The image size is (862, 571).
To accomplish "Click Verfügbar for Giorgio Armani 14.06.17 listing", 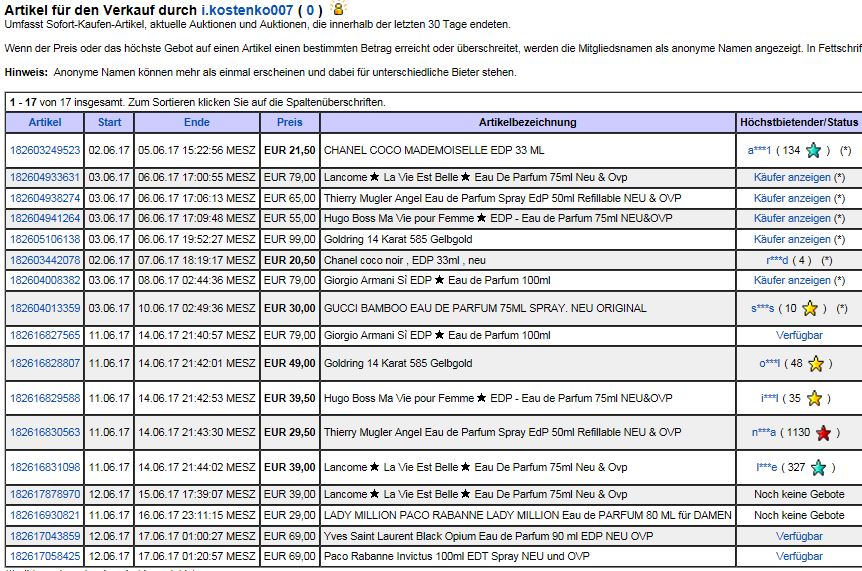I will click(x=799, y=335).
